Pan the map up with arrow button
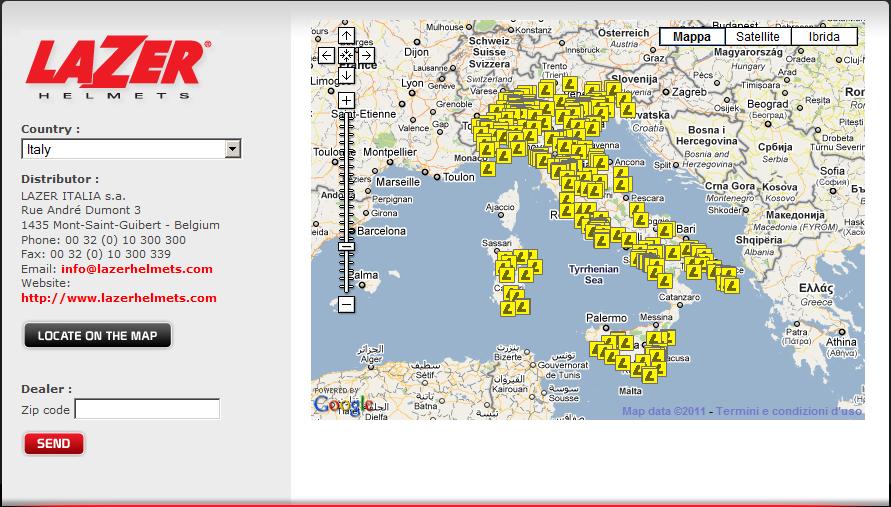The width and height of the screenshot is (891, 507). (x=346, y=36)
